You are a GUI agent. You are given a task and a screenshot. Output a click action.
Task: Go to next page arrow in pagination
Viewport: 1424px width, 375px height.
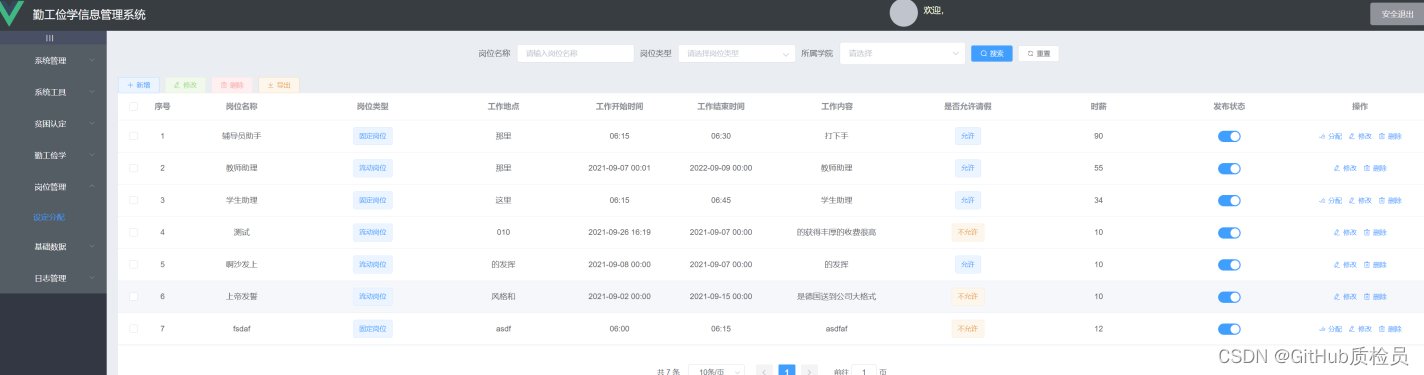pos(810,370)
